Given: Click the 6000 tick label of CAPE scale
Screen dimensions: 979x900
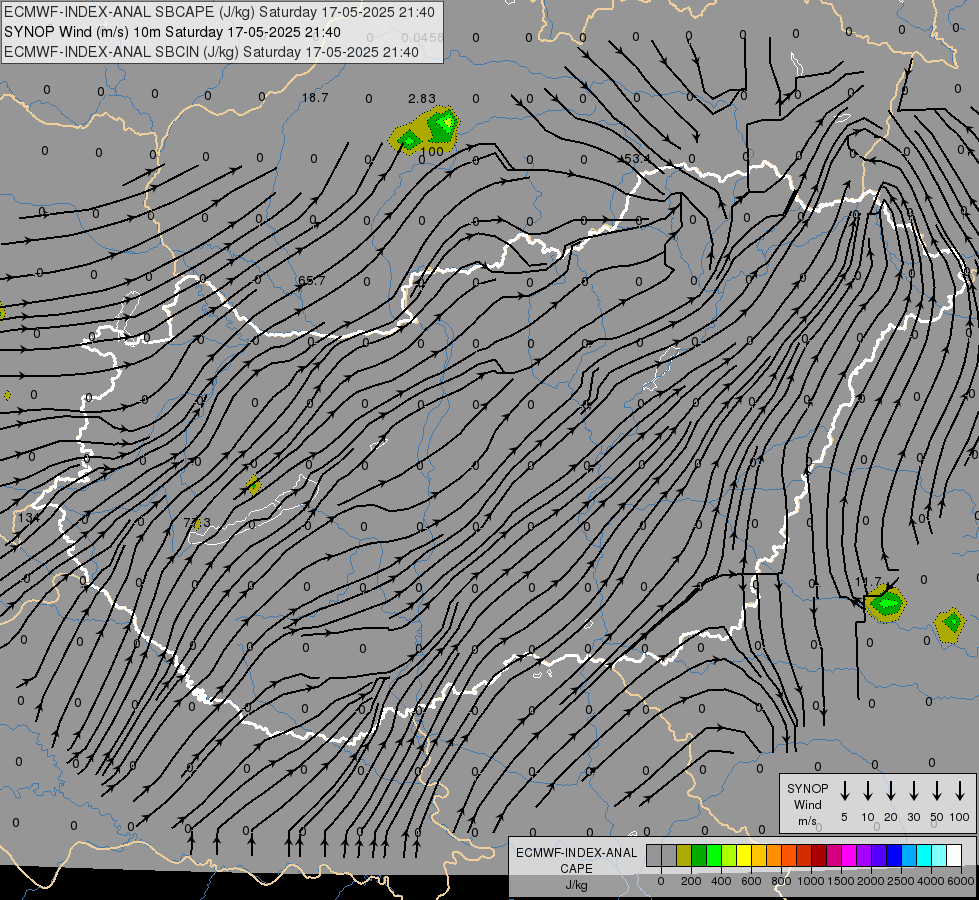Looking at the screenshot, I should click(x=961, y=881).
